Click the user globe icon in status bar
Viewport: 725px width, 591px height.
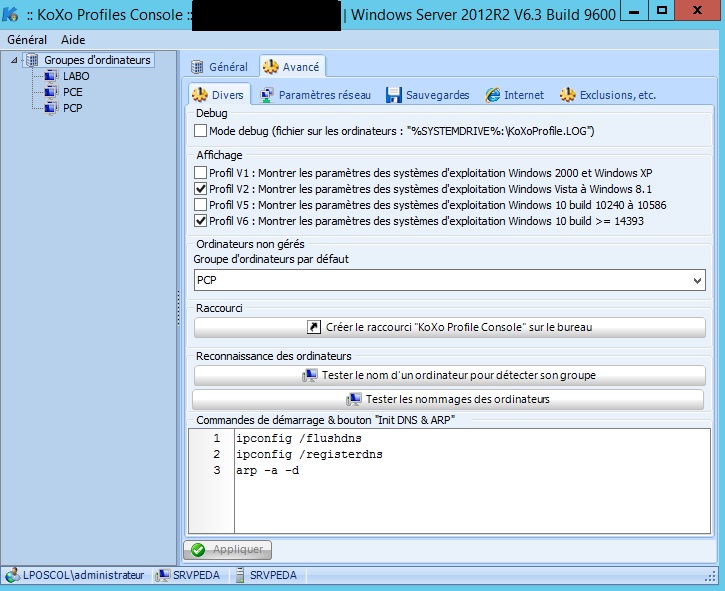pyautogui.click(x=12, y=575)
